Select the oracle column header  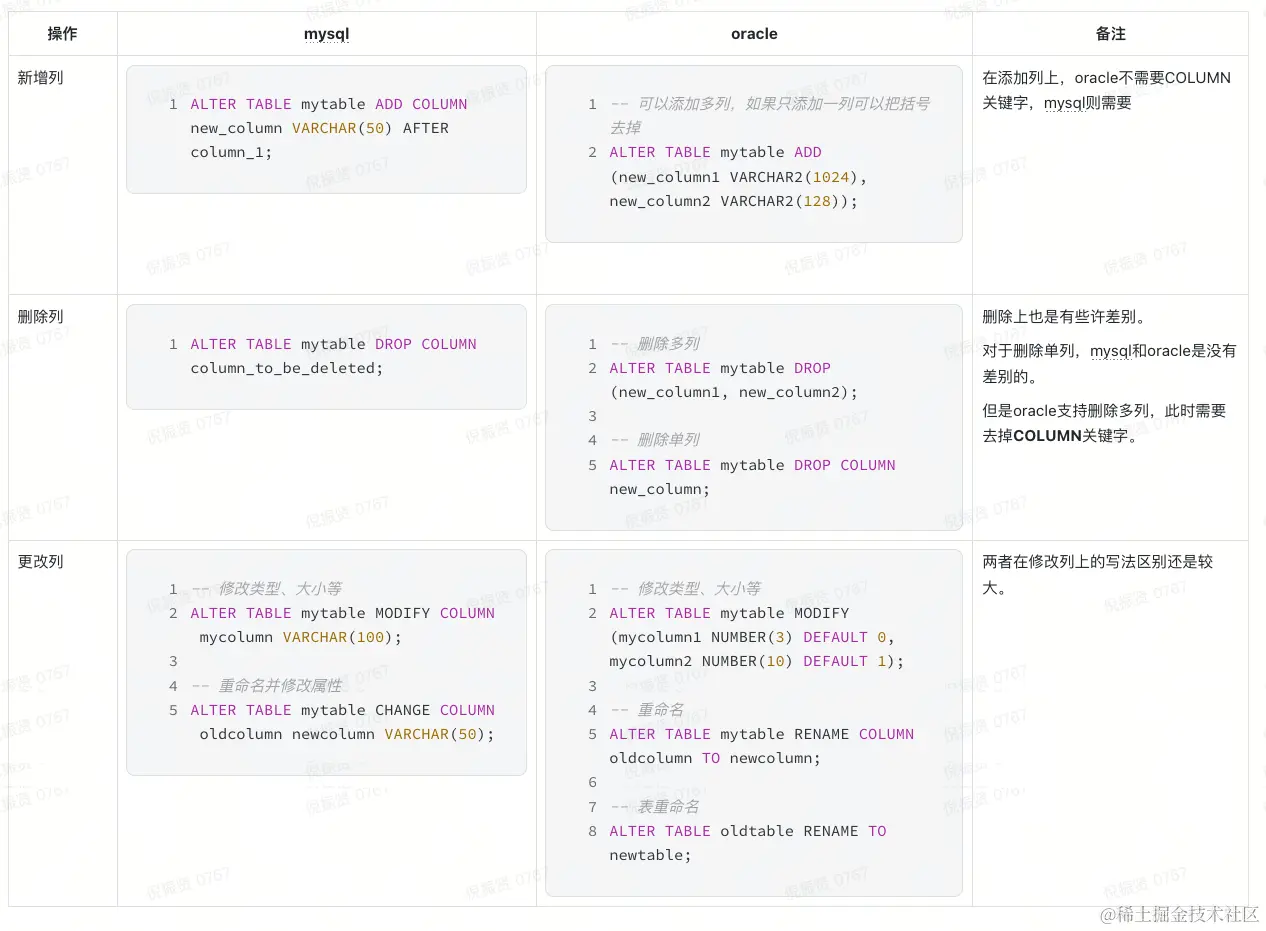(x=753, y=33)
